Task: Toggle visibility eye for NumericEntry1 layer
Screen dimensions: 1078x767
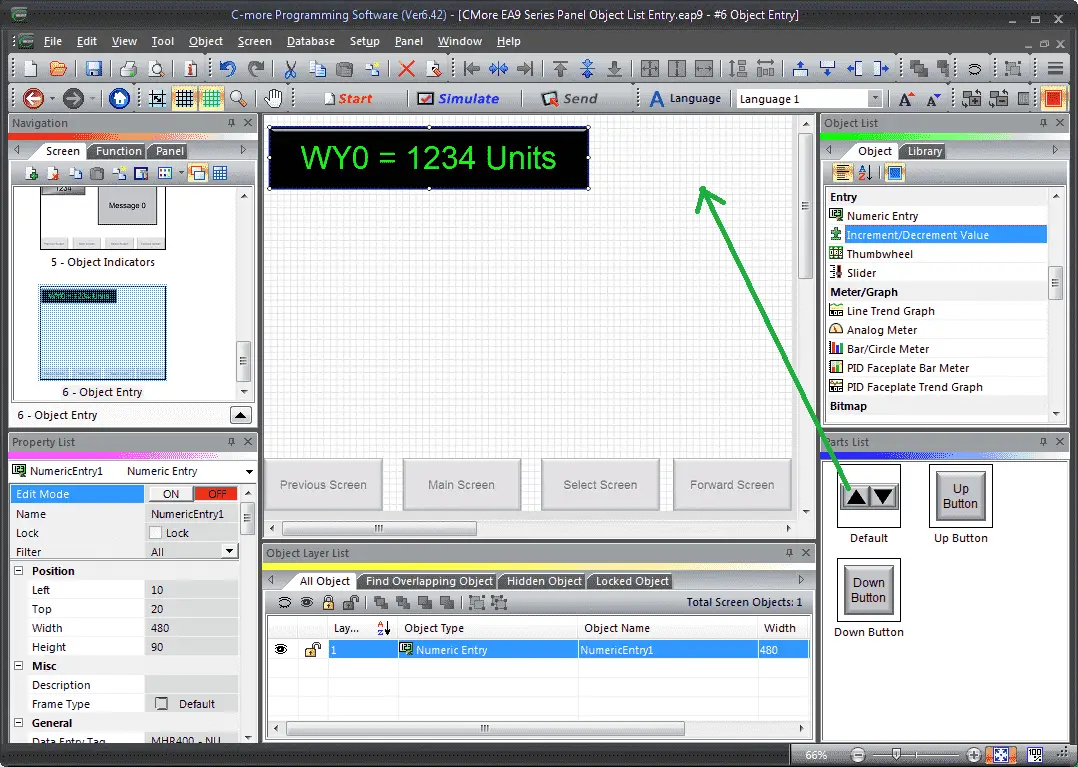Action: tap(281, 649)
